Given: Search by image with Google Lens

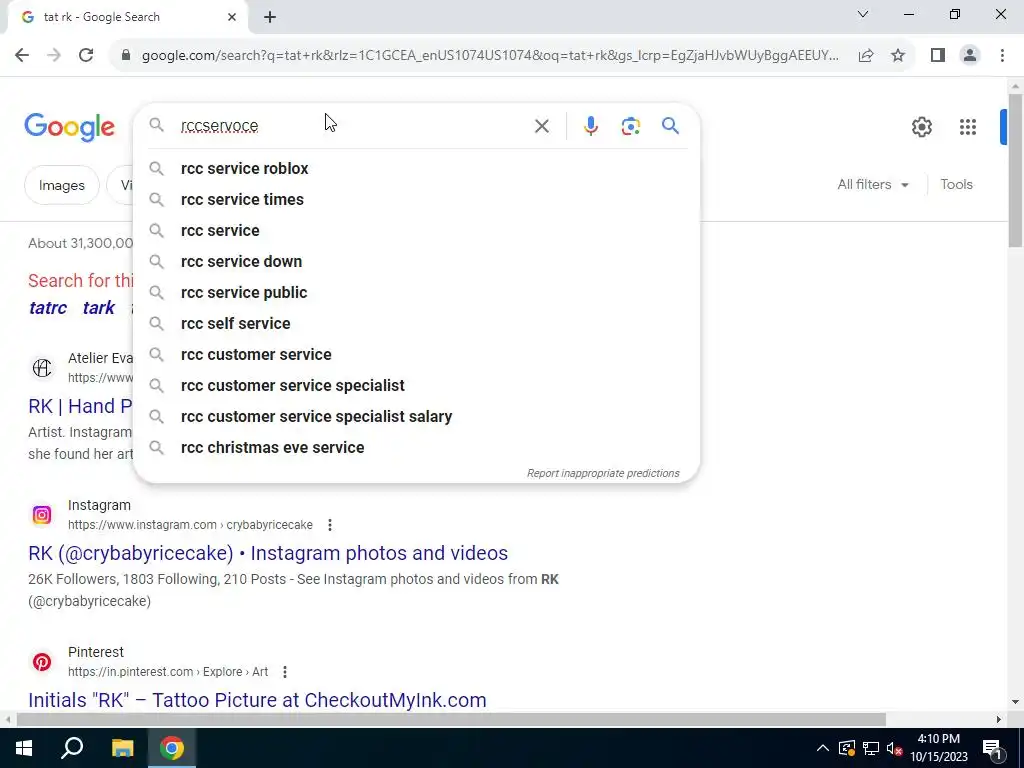Looking at the screenshot, I should (x=630, y=126).
